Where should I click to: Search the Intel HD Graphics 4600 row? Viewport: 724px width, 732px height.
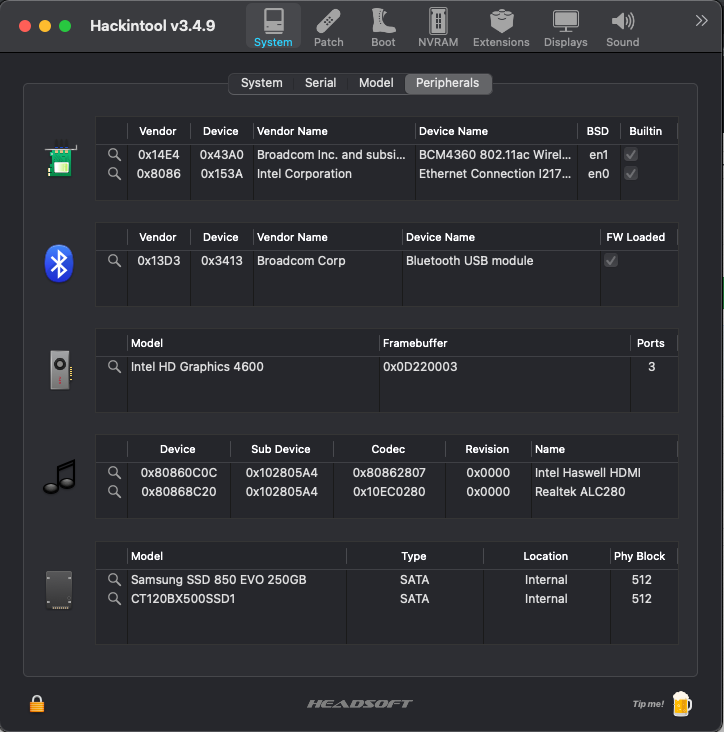pos(114,366)
